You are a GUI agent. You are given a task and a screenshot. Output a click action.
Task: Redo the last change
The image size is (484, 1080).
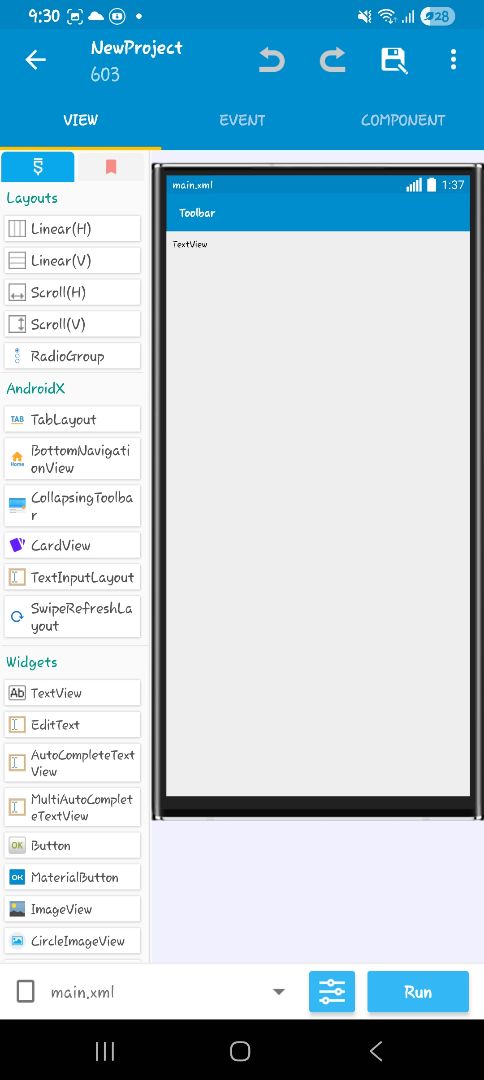333,61
